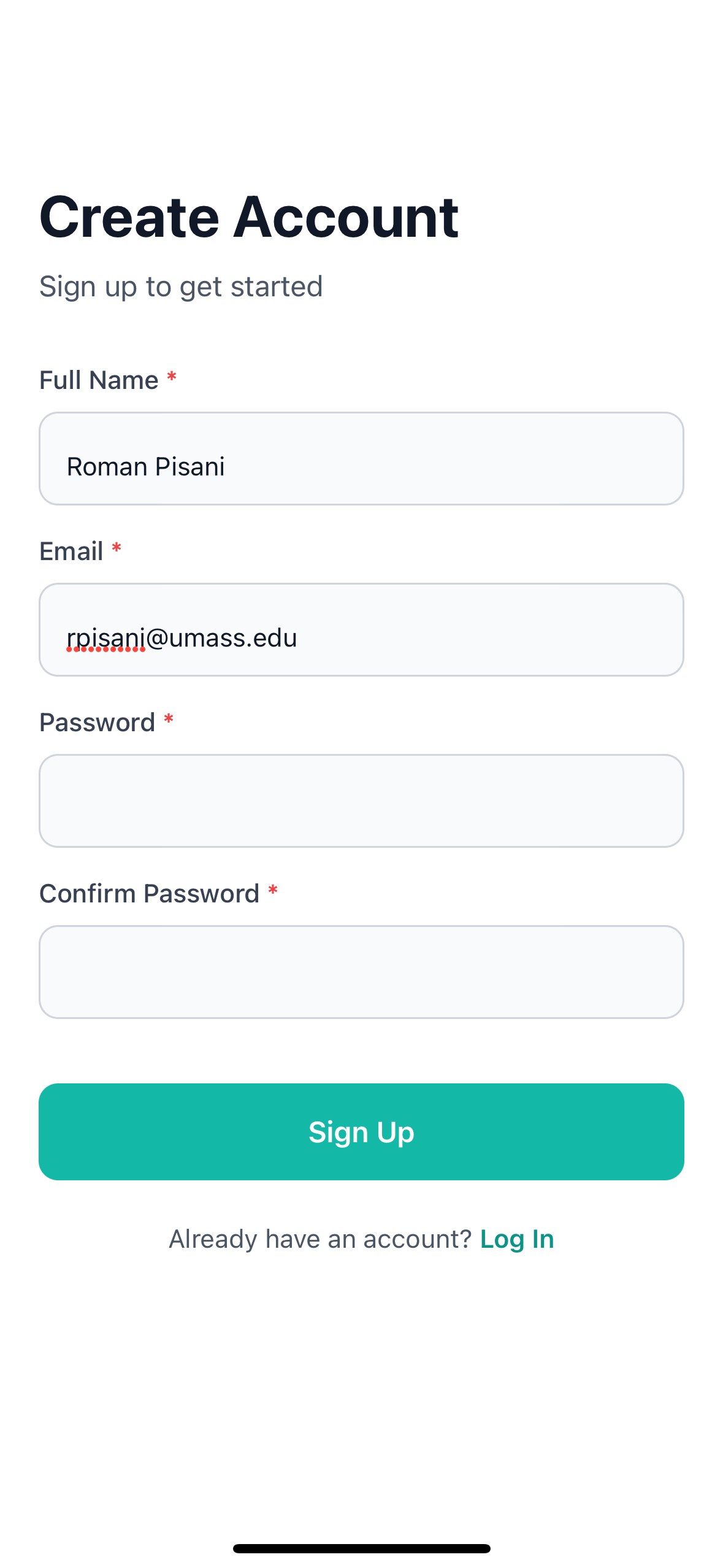Viewport: 723px width, 1568px height.
Task: Tap the Email label text
Action: coord(71,551)
